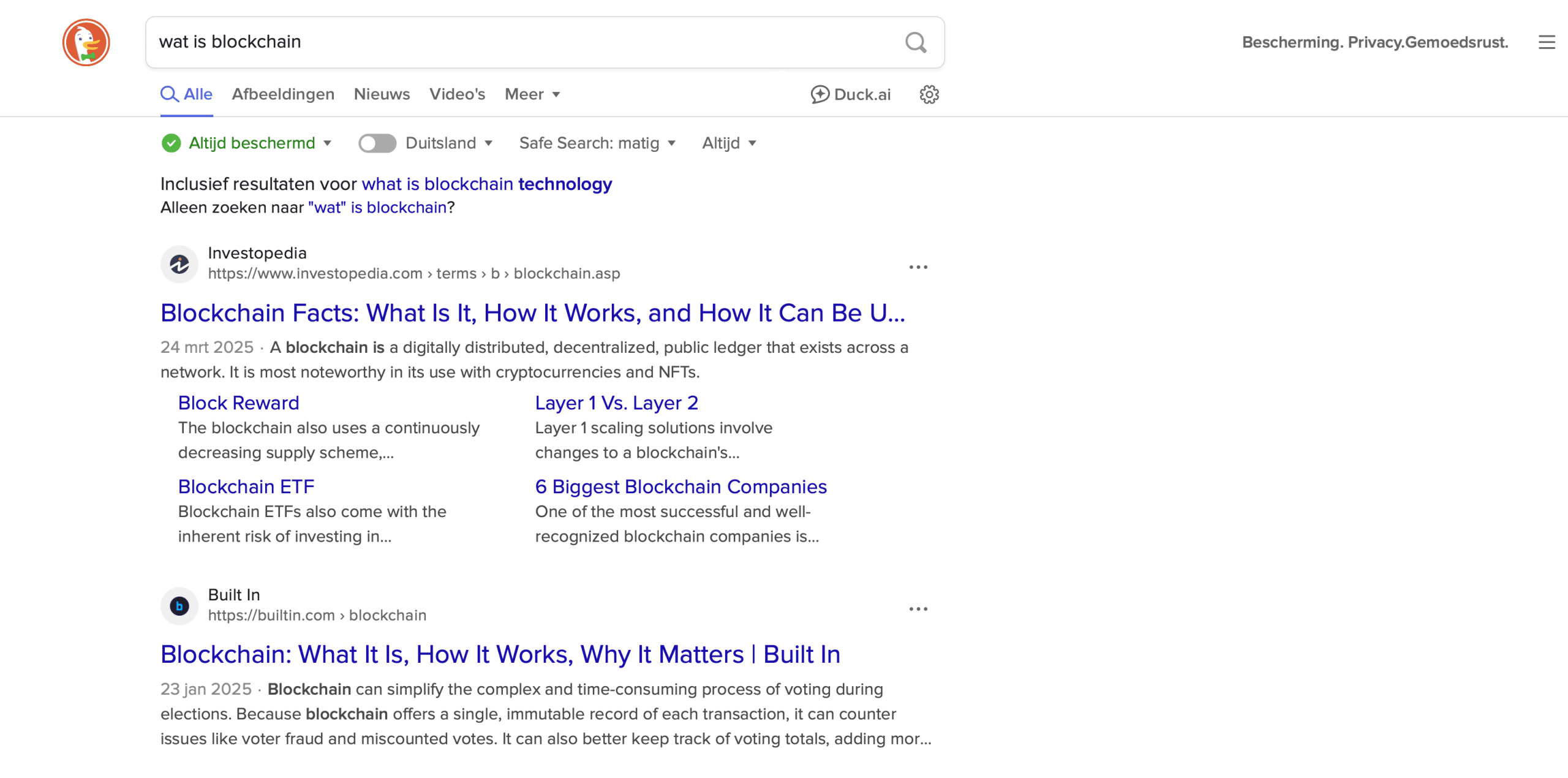Click the magnifier search button
The image size is (1568, 778).
pyautogui.click(x=916, y=42)
